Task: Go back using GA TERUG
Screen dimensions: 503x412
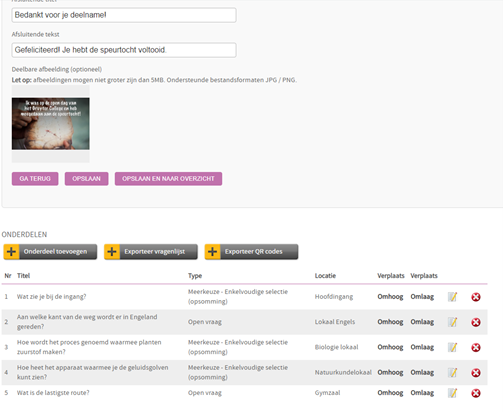Action: coord(35,179)
